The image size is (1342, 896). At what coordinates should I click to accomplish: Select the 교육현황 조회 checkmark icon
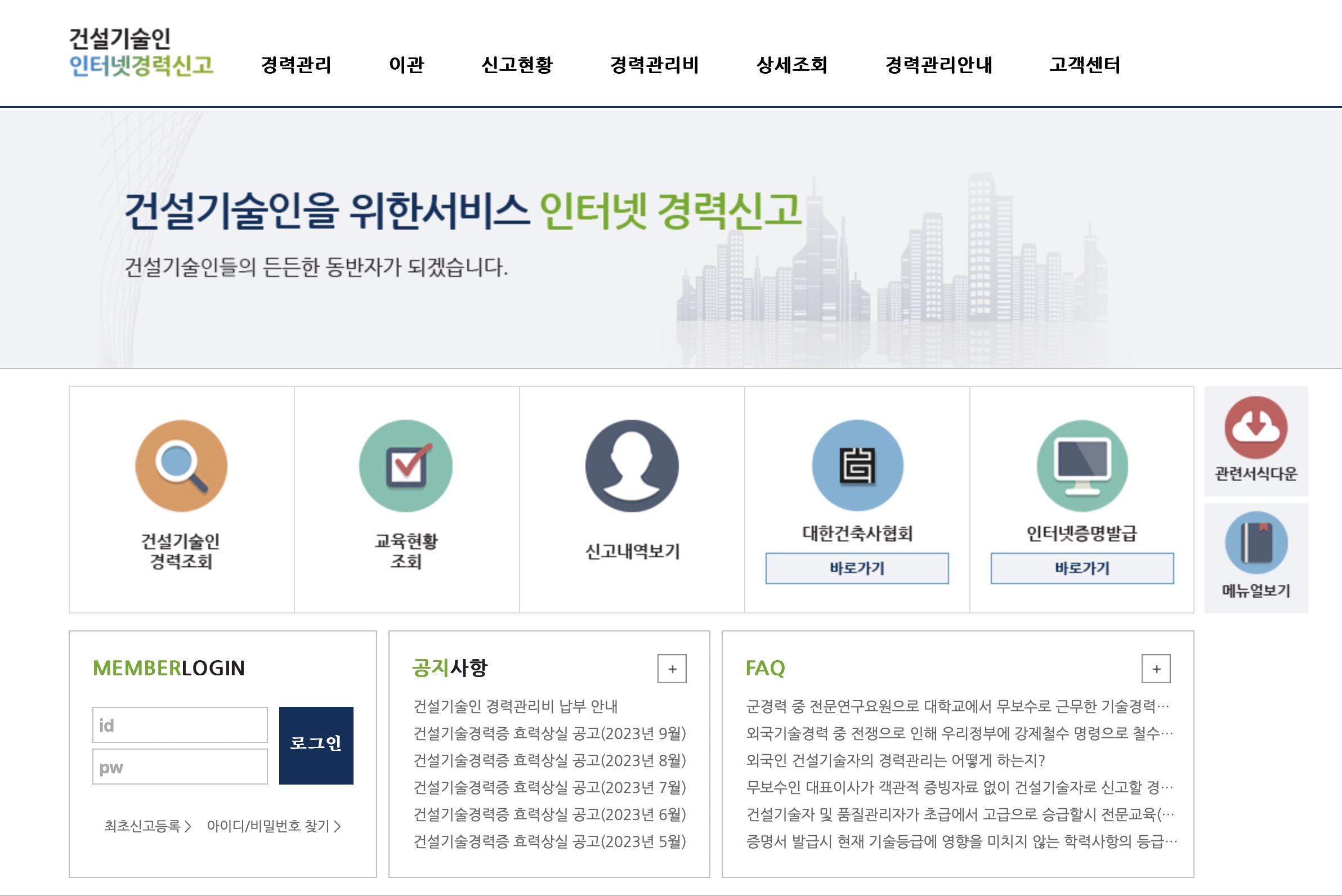[405, 465]
